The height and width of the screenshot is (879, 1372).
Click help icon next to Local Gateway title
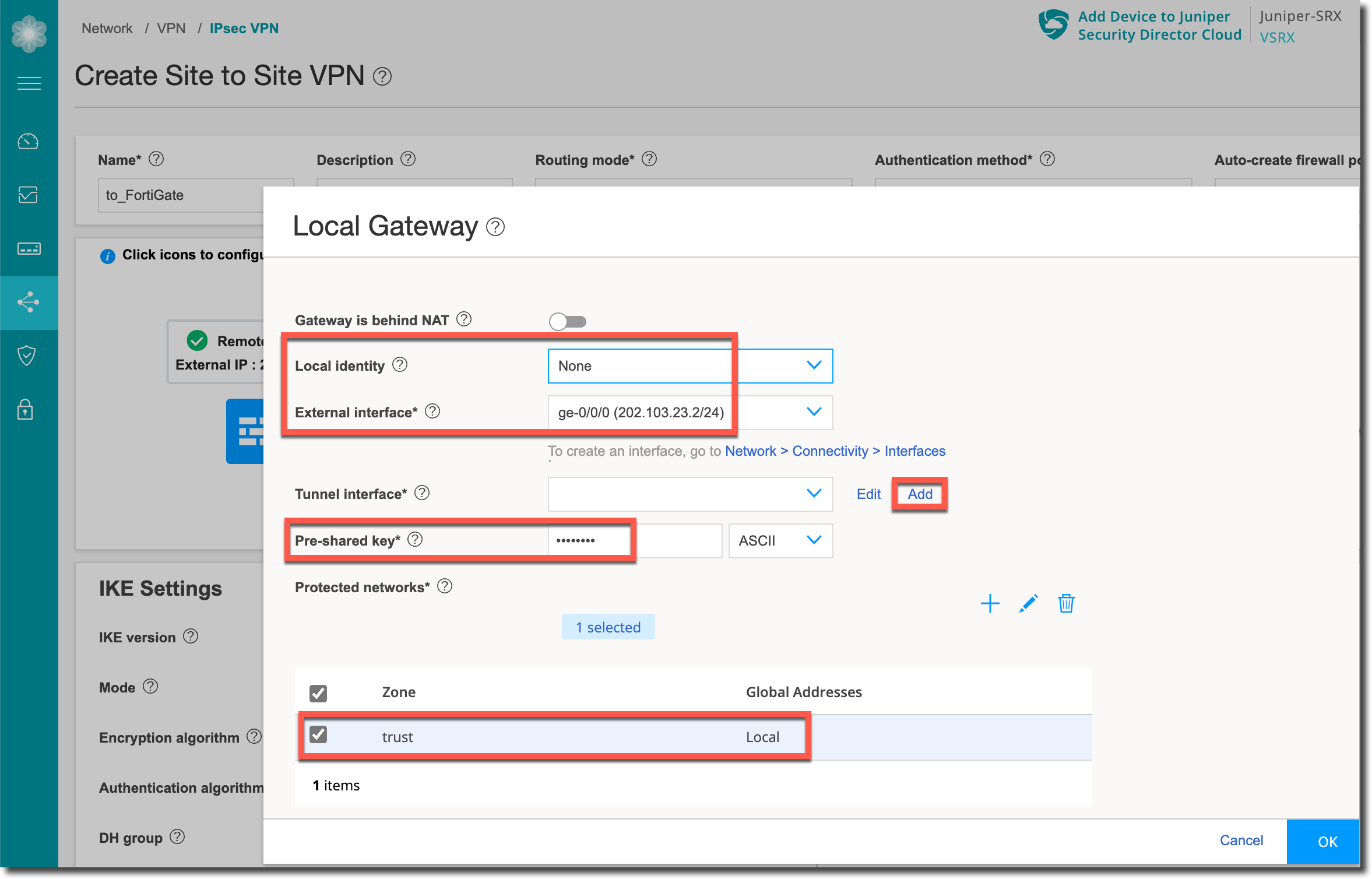pos(495,227)
